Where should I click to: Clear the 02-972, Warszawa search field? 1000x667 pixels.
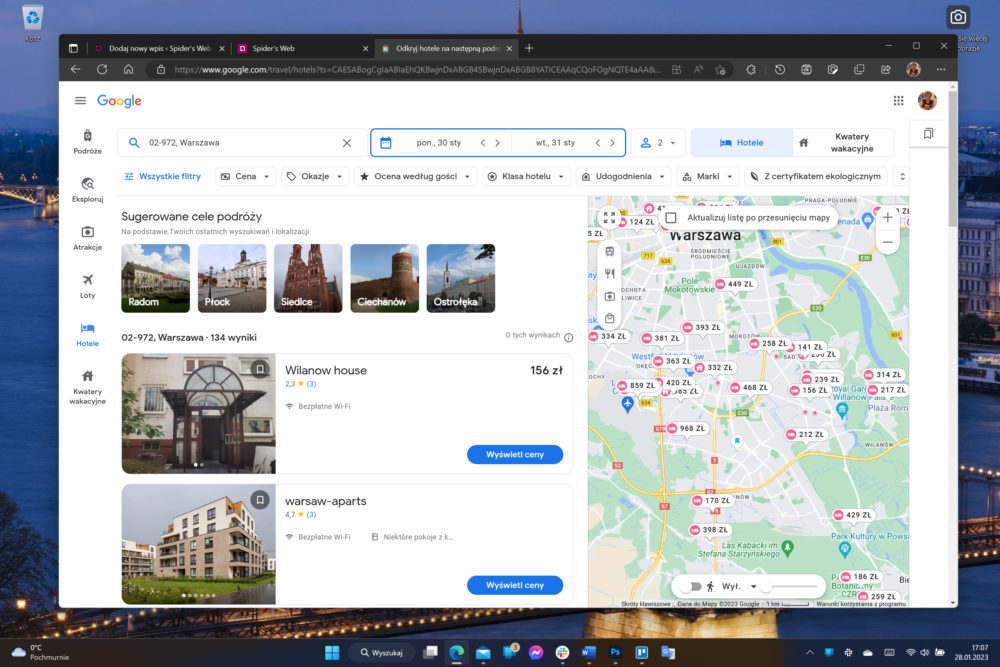coord(347,143)
